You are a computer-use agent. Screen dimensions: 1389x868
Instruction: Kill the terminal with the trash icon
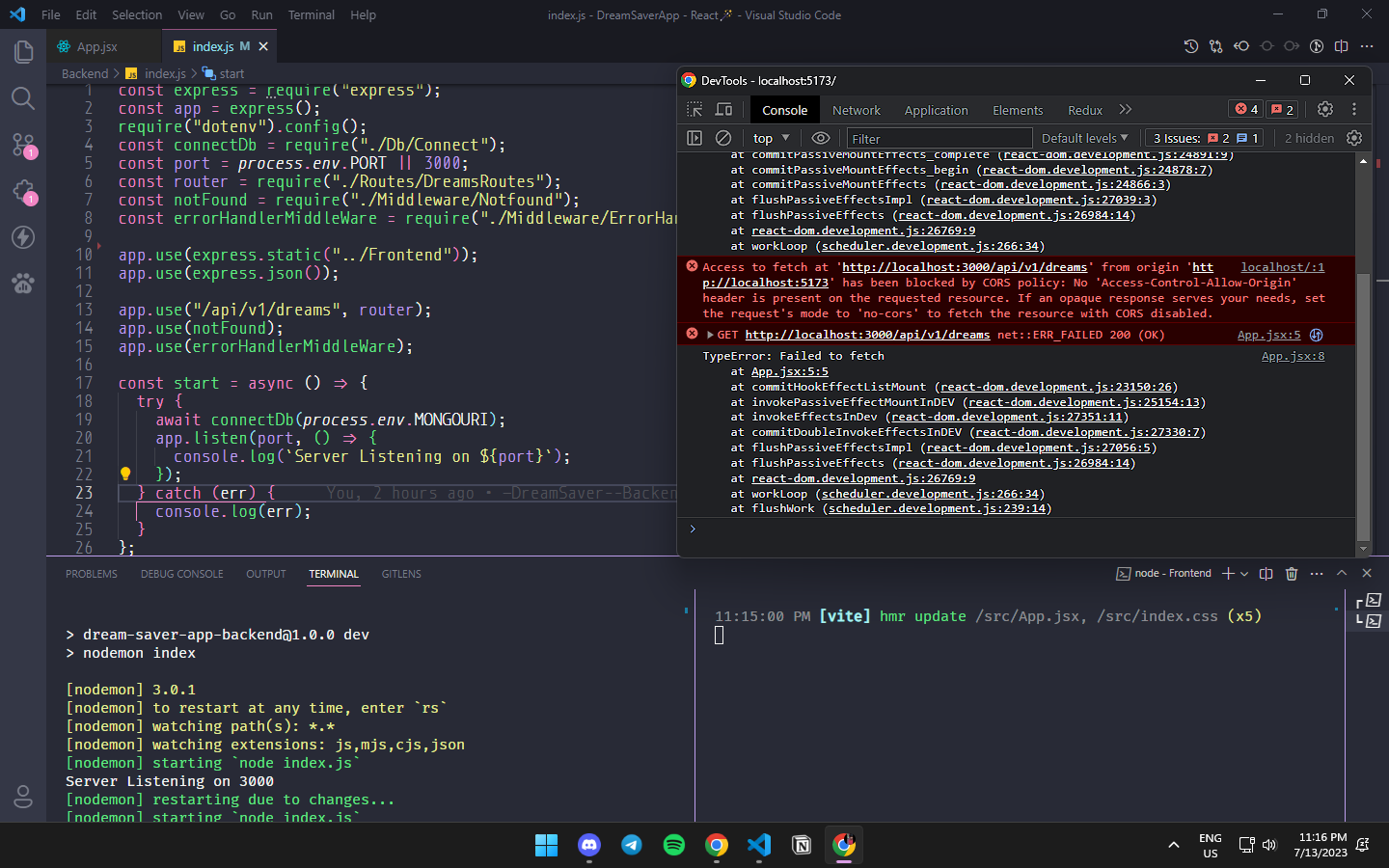1293,573
